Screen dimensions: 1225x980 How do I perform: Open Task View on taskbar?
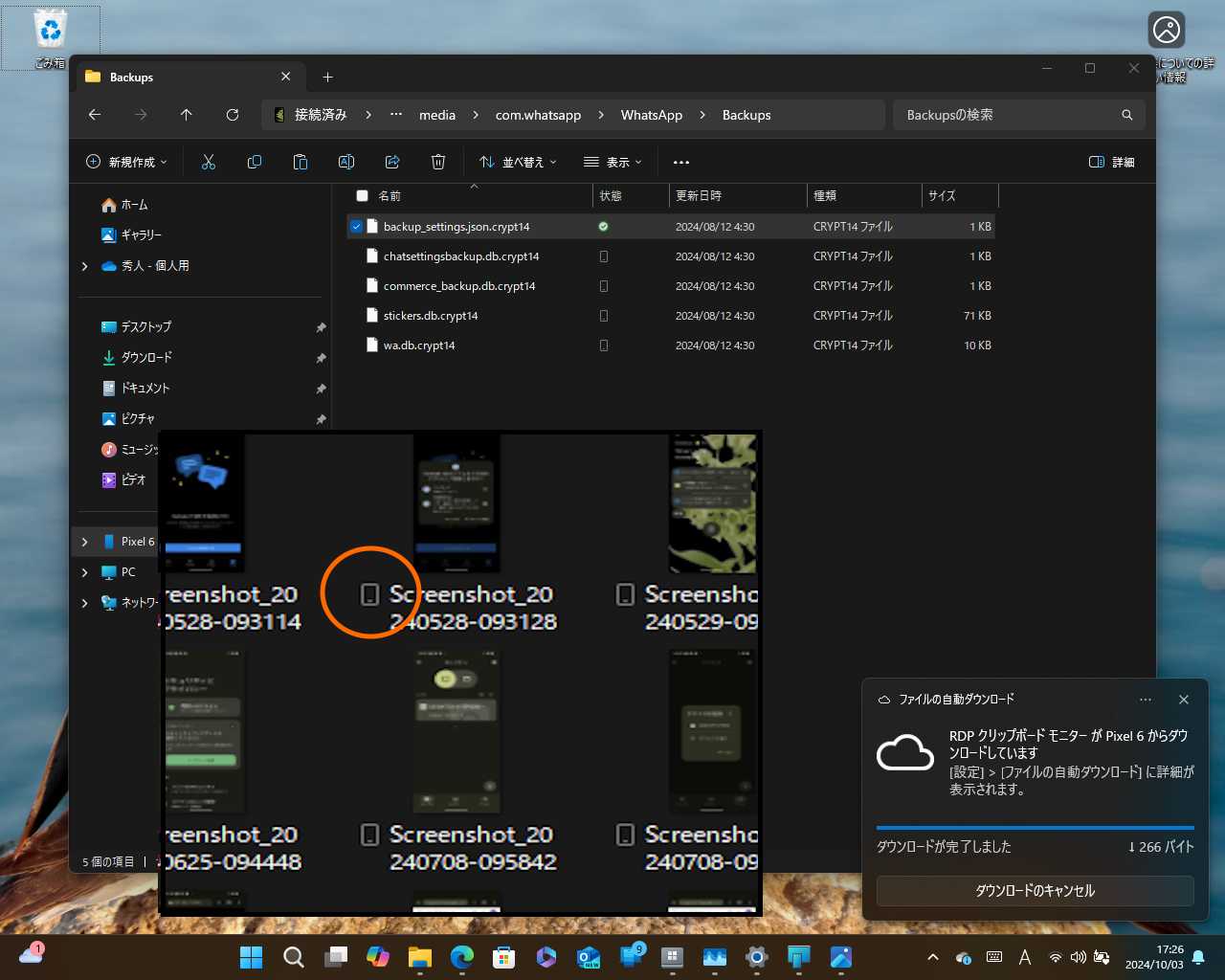click(336, 957)
